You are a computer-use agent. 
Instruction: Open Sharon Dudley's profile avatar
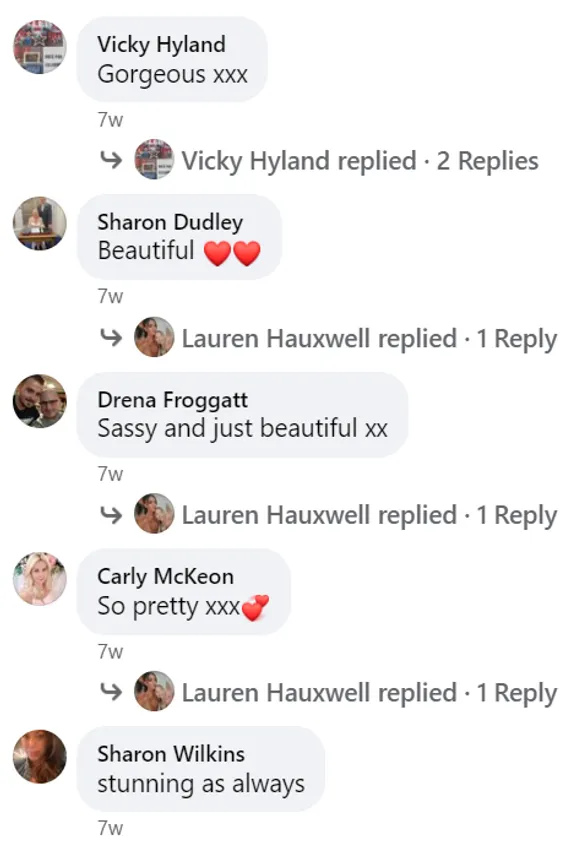pyautogui.click(x=40, y=223)
